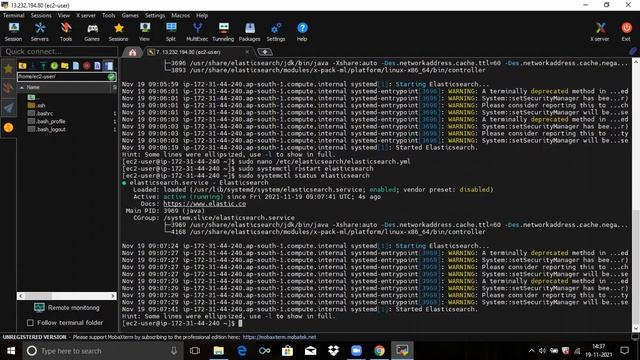The width and height of the screenshot is (640, 360).
Task: Click the Packages toolbar icon
Action: tap(249, 32)
